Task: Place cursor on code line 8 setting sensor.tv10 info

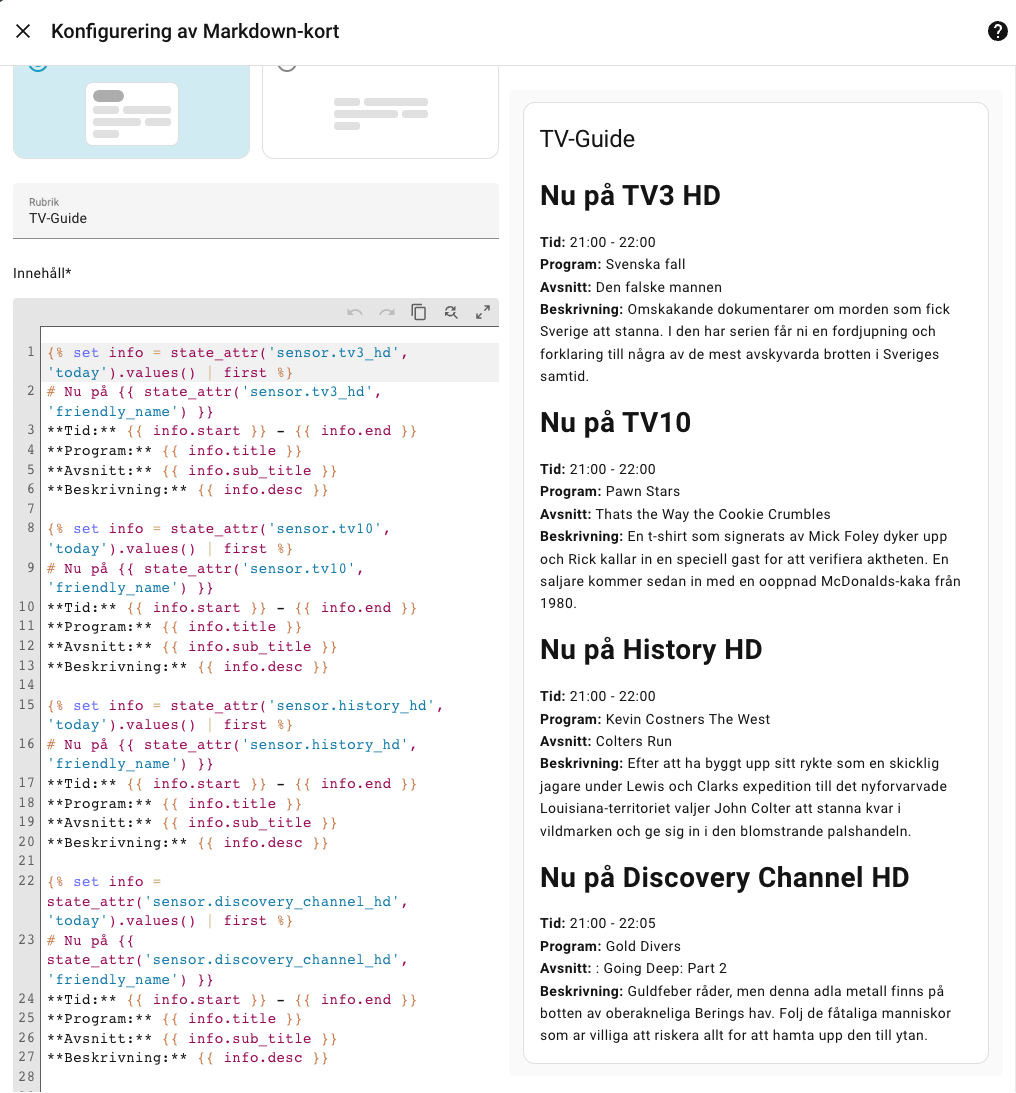Action: (219, 539)
